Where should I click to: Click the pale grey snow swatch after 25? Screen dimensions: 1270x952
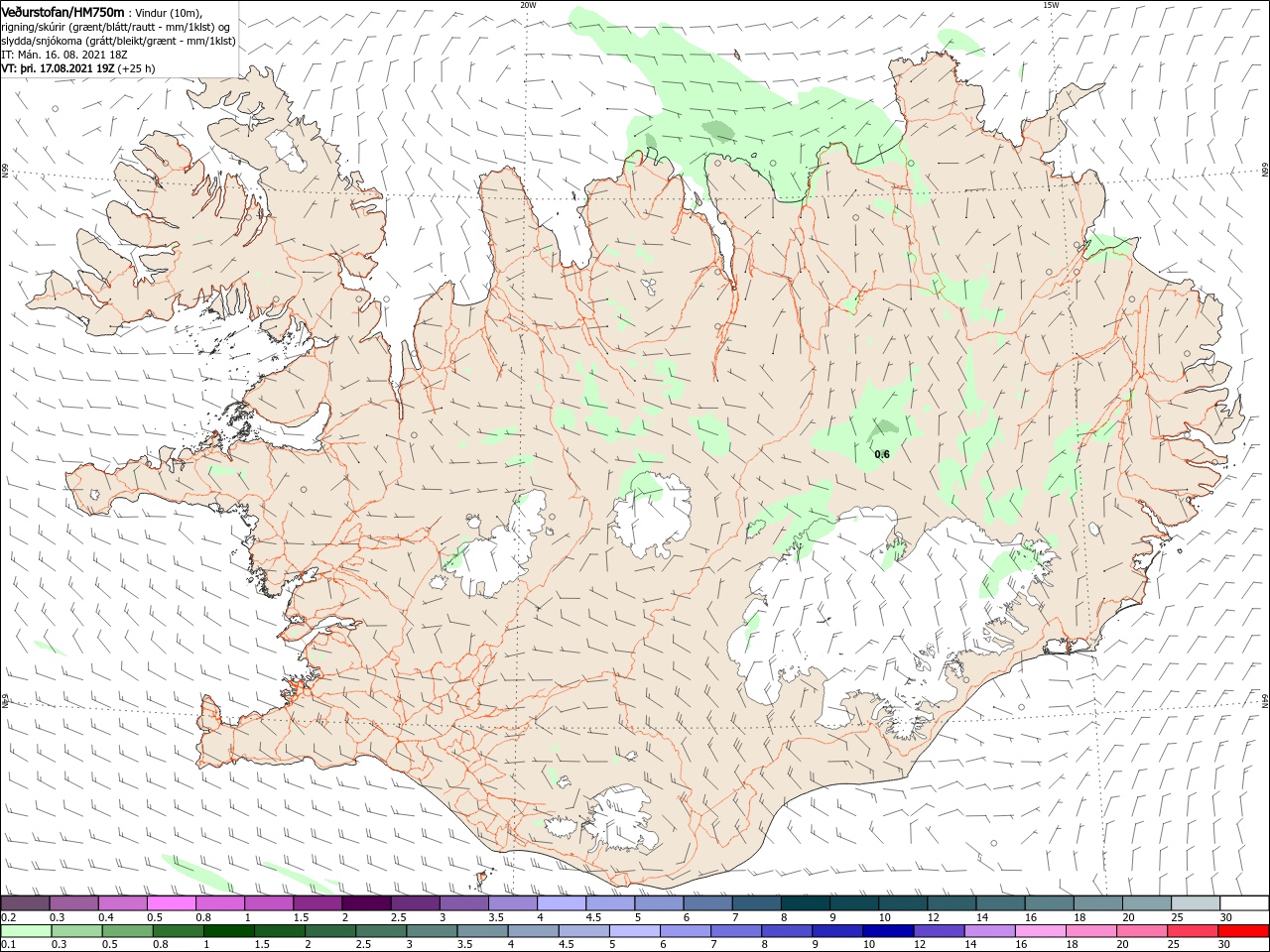[x=1195, y=903]
